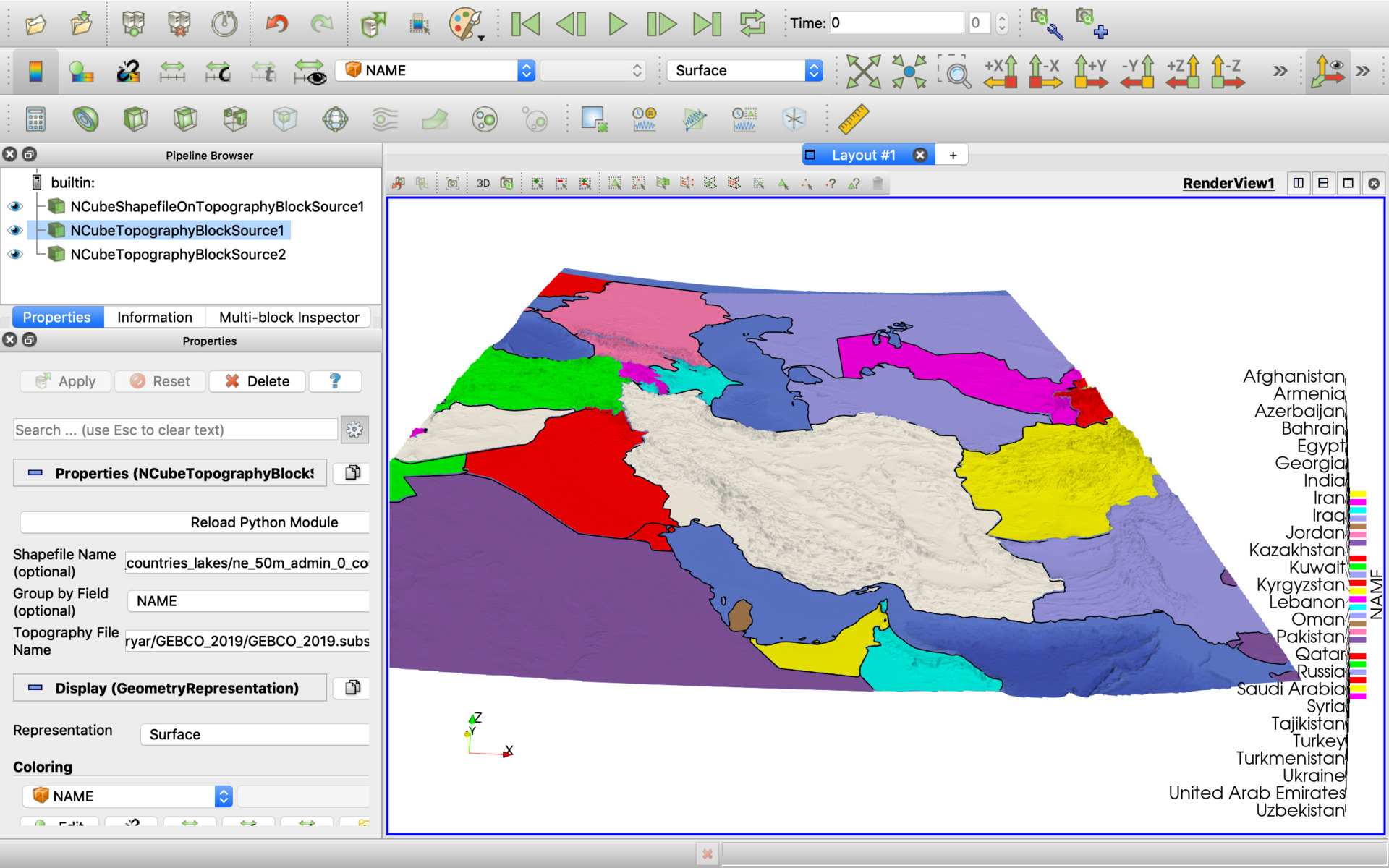The image size is (1389, 868).
Task: Click the properties search field
Action: 175,430
